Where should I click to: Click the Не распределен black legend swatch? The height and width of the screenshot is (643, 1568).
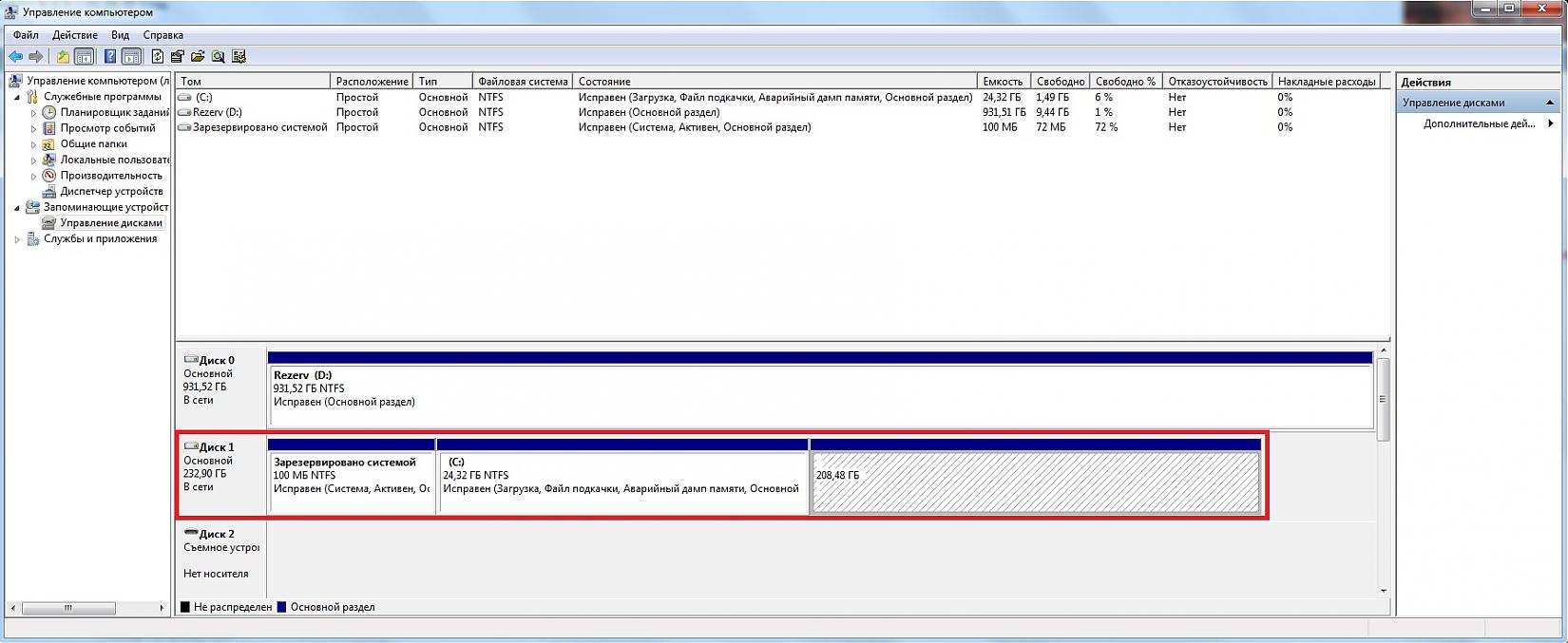[x=185, y=607]
